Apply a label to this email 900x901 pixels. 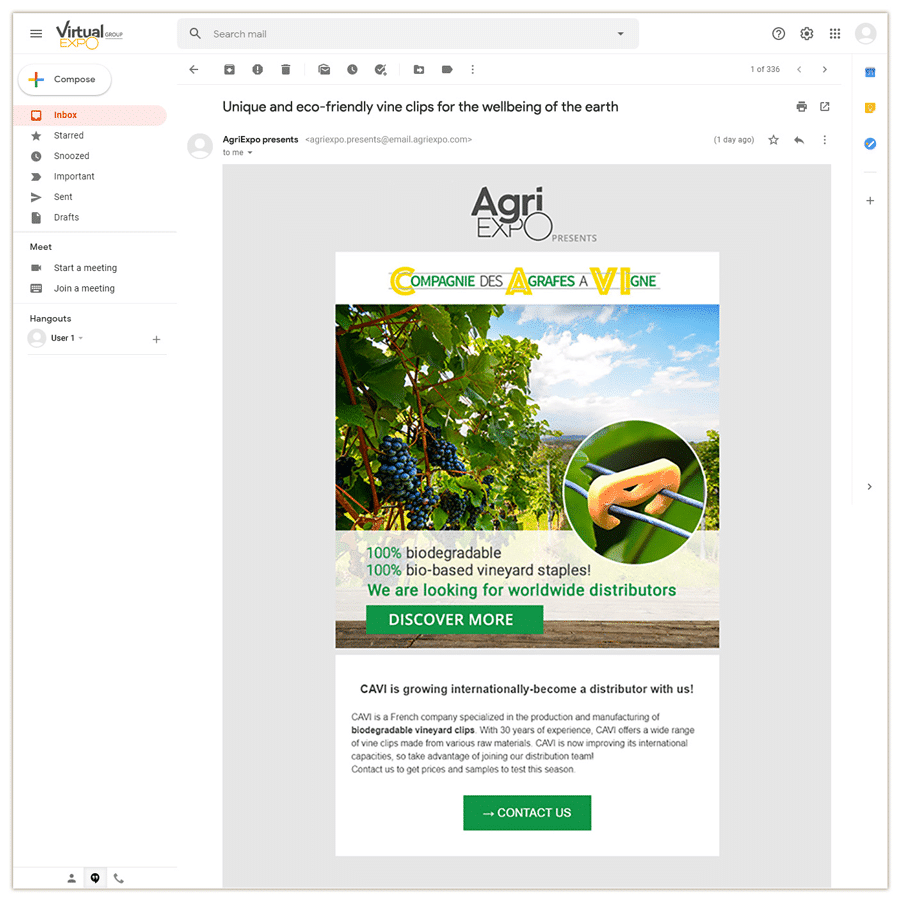pyautogui.click(x=447, y=70)
